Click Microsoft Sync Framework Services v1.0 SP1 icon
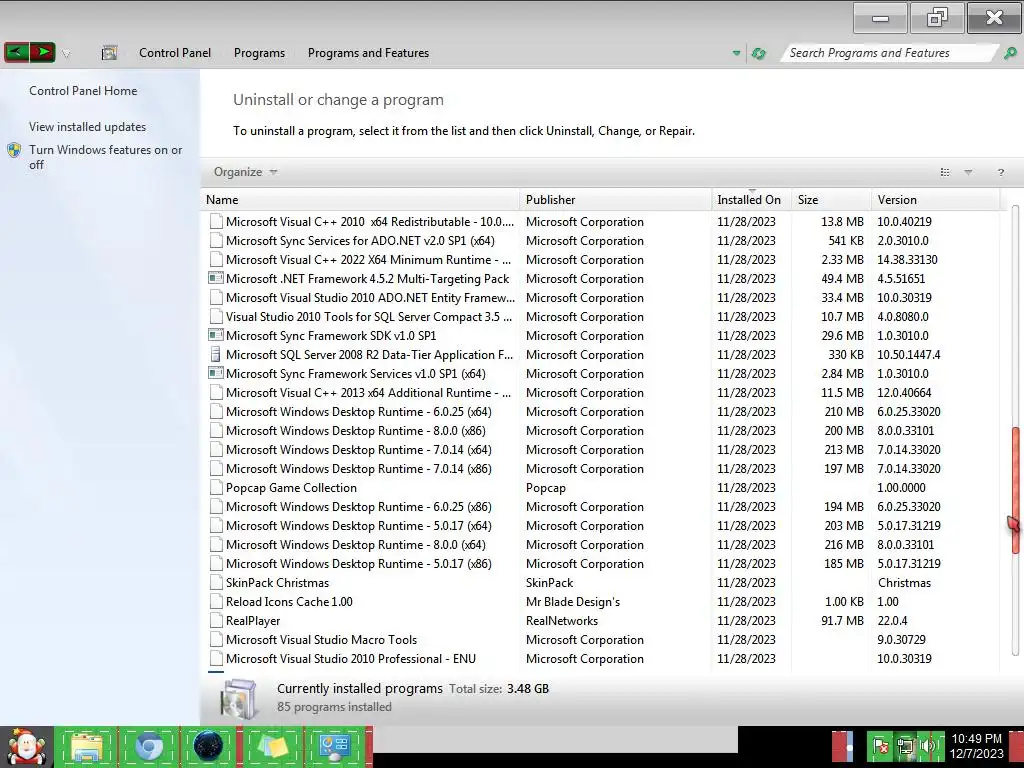 [x=216, y=373]
